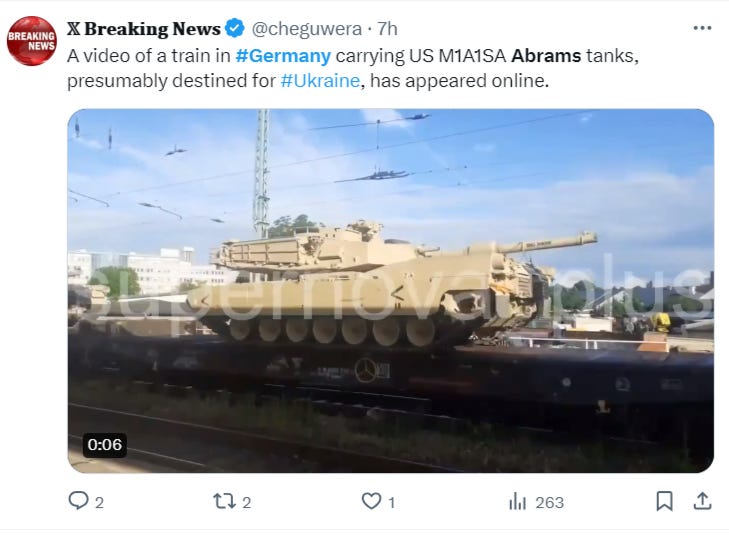Screen dimensions: 729x537
Task: Open the three-dot more options menu
Action: point(702,28)
